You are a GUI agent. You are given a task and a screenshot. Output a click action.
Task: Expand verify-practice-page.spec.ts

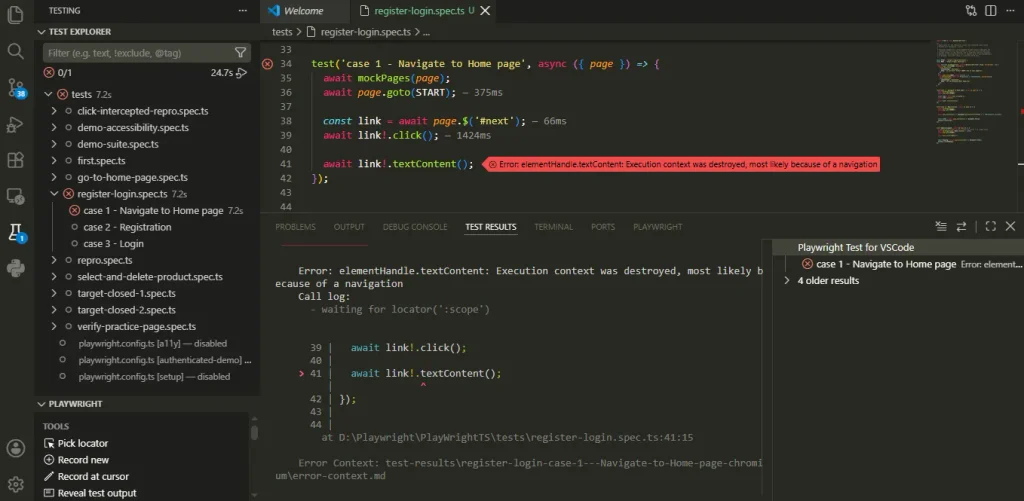54,327
